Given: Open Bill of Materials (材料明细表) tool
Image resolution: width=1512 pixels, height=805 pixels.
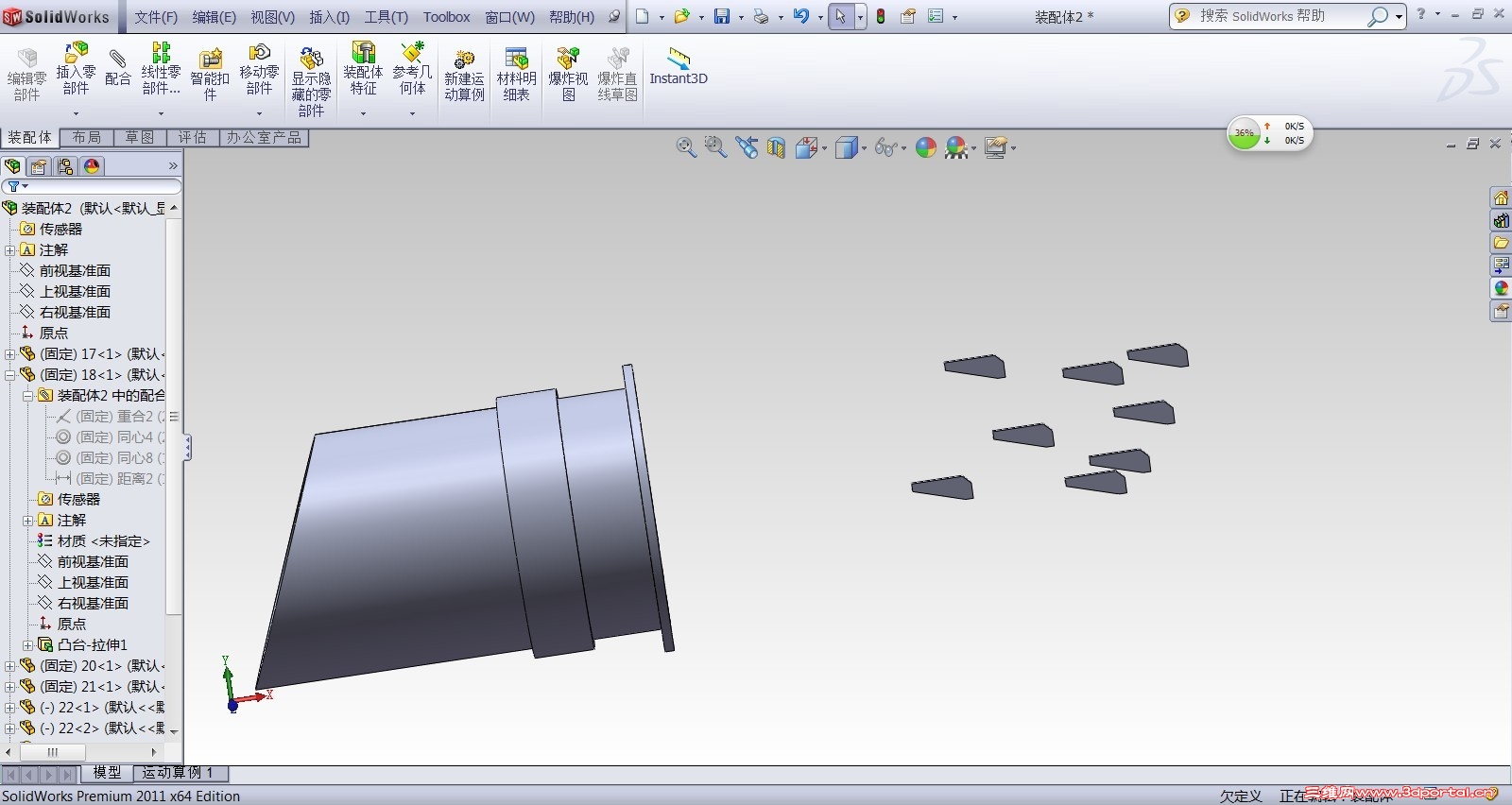Looking at the screenshot, I should point(516,74).
